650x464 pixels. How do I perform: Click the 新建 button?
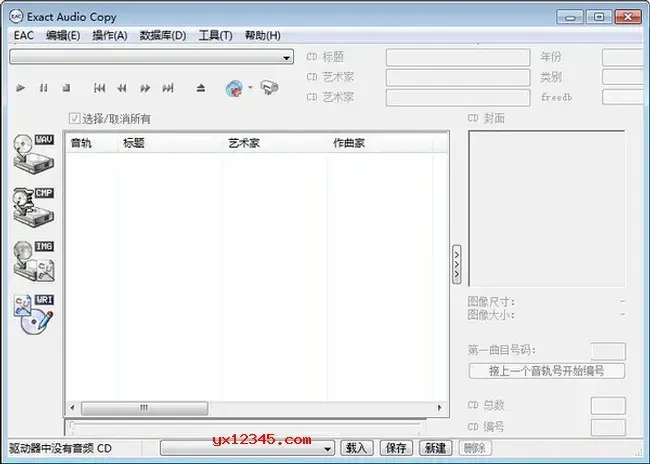436,448
